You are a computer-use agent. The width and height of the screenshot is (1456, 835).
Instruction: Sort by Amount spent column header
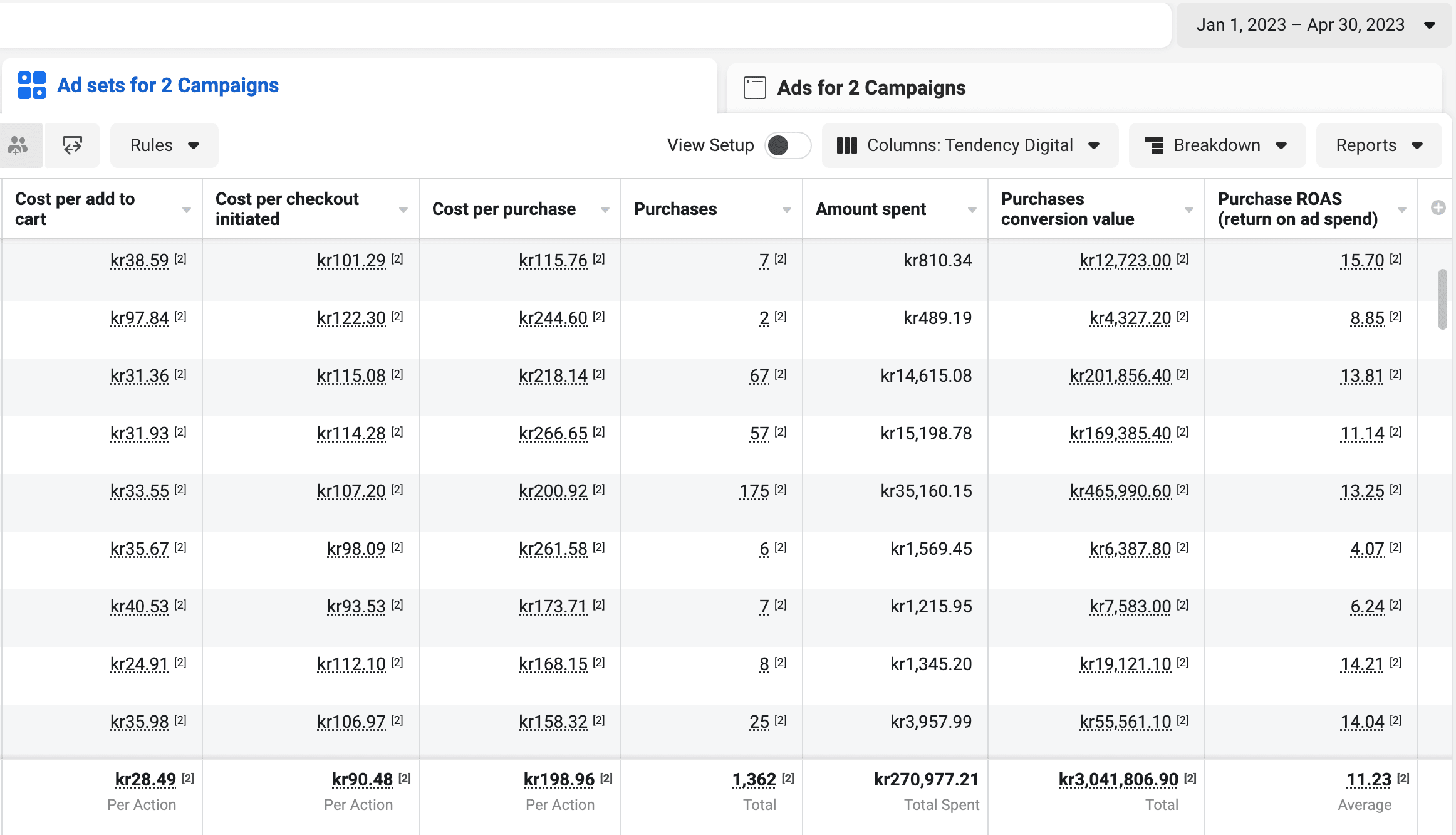coord(870,209)
